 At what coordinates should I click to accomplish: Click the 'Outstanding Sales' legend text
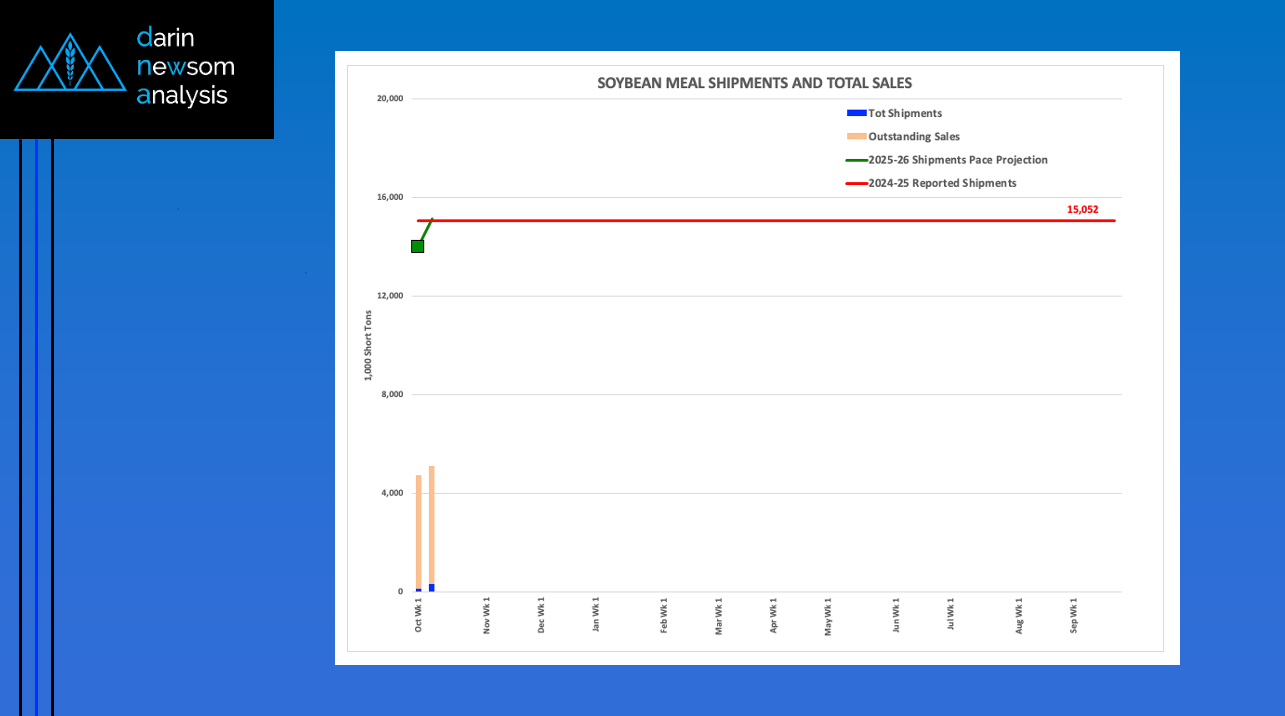914,137
